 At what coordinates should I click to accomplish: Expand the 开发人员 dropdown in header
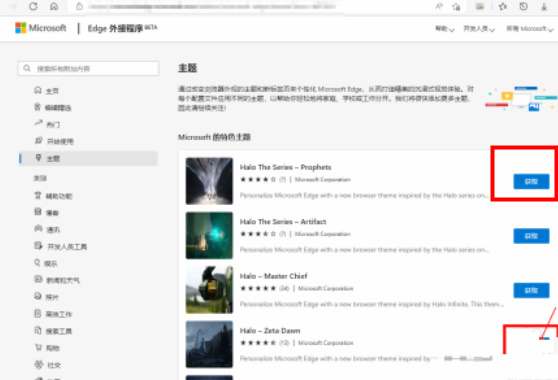(x=479, y=28)
